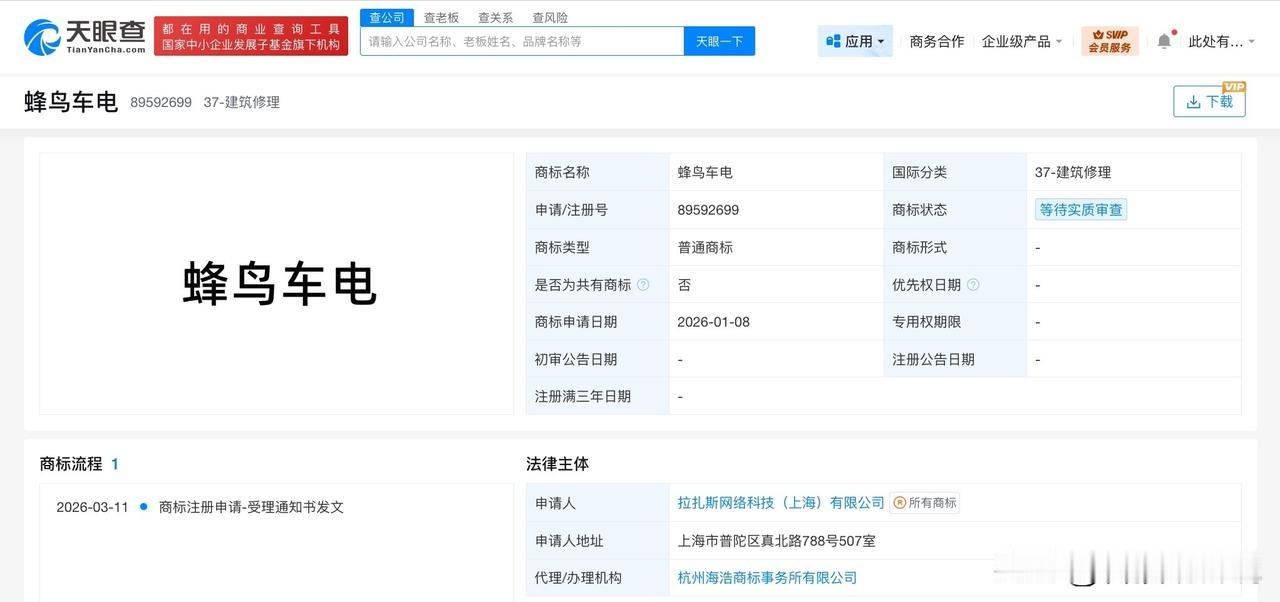The image size is (1280, 602).
Task: Click the 蜂鸟车电 trademark image
Action: click(x=277, y=284)
